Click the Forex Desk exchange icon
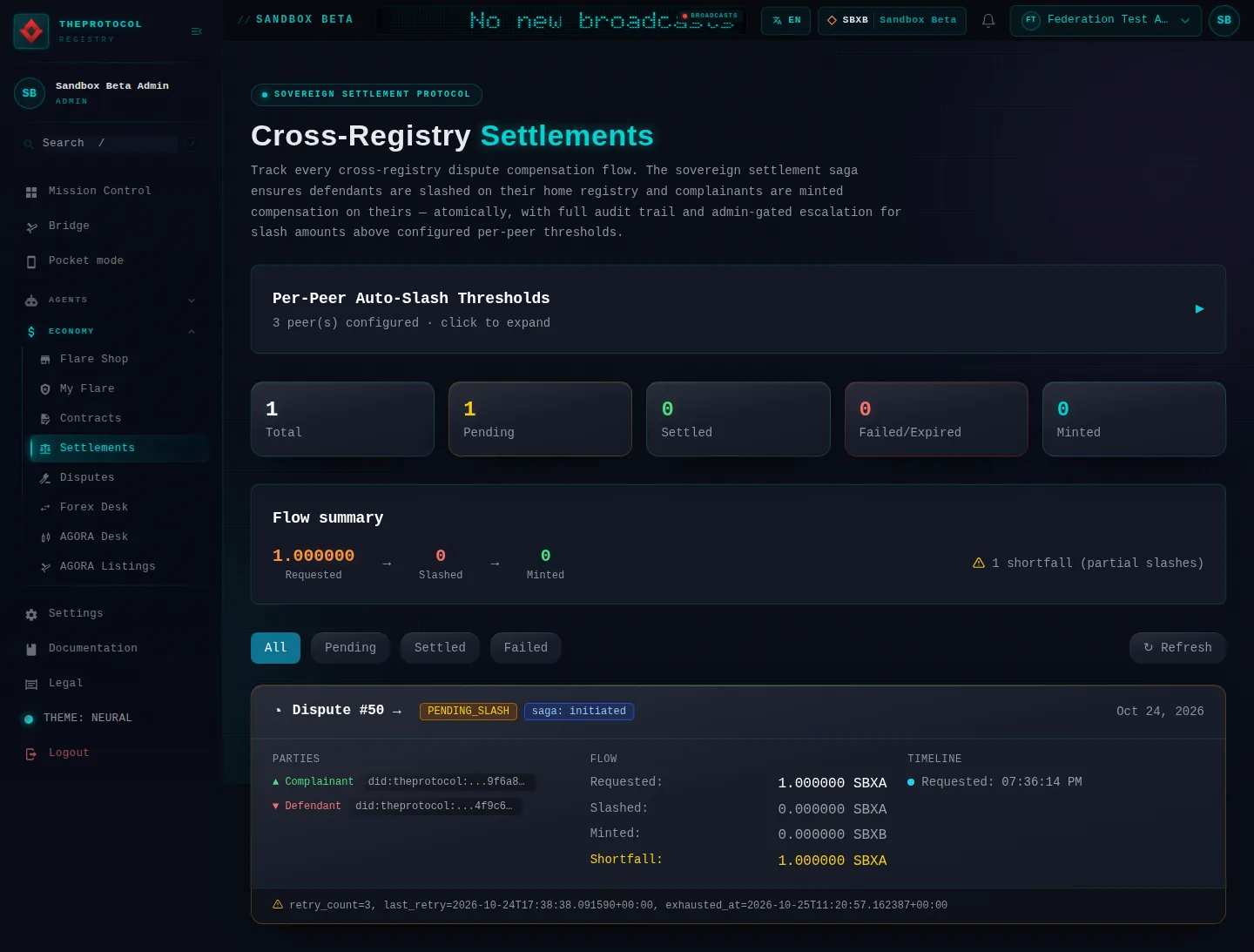 45,508
